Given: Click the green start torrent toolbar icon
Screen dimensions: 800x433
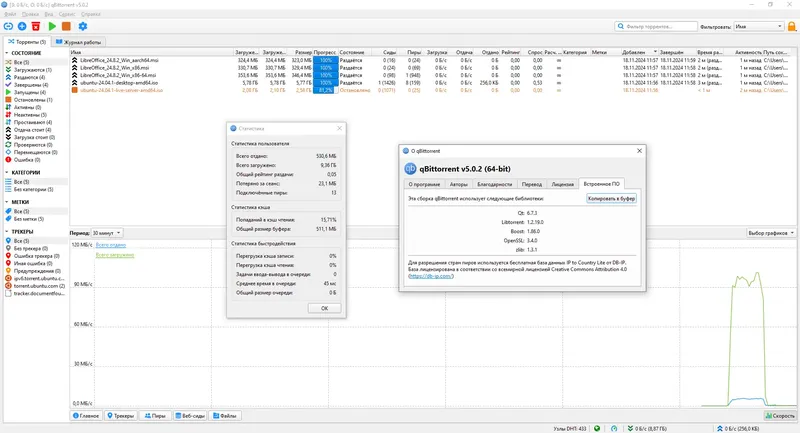Looking at the screenshot, I should [x=52, y=26].
